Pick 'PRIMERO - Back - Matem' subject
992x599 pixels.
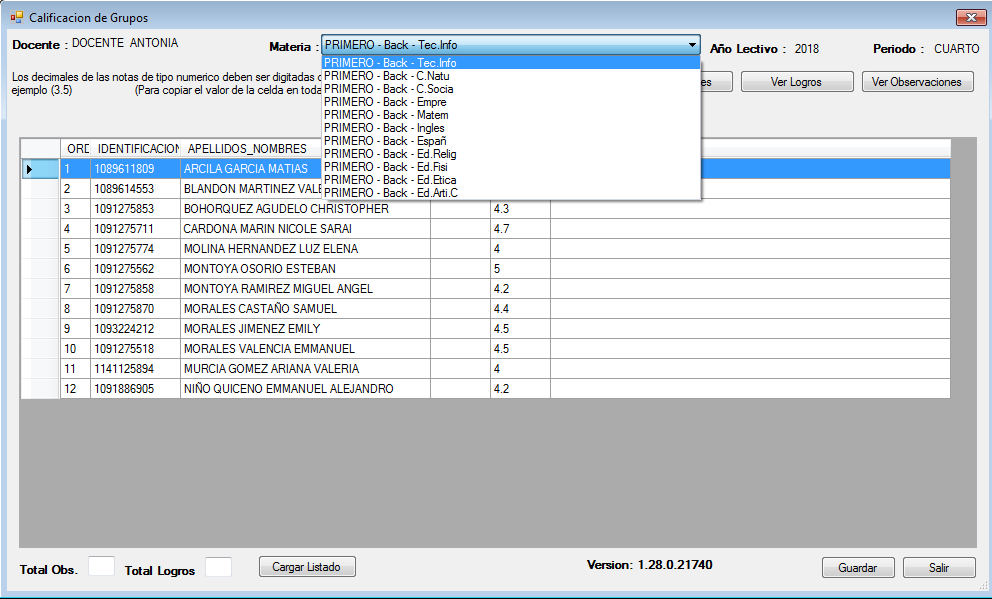(372, 115)
